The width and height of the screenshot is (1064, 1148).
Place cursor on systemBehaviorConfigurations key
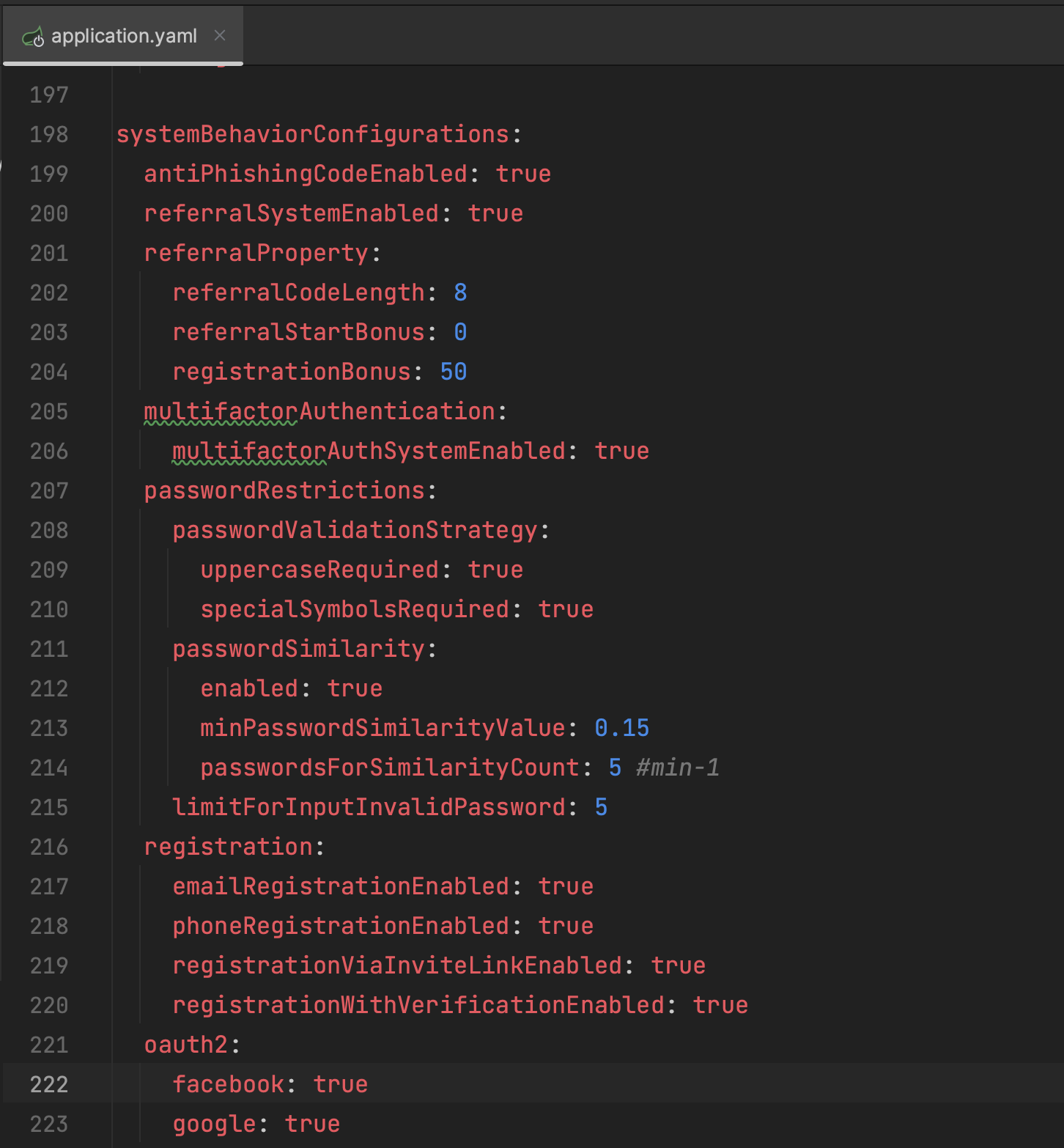pyautogui.click(x=312, y=134)
